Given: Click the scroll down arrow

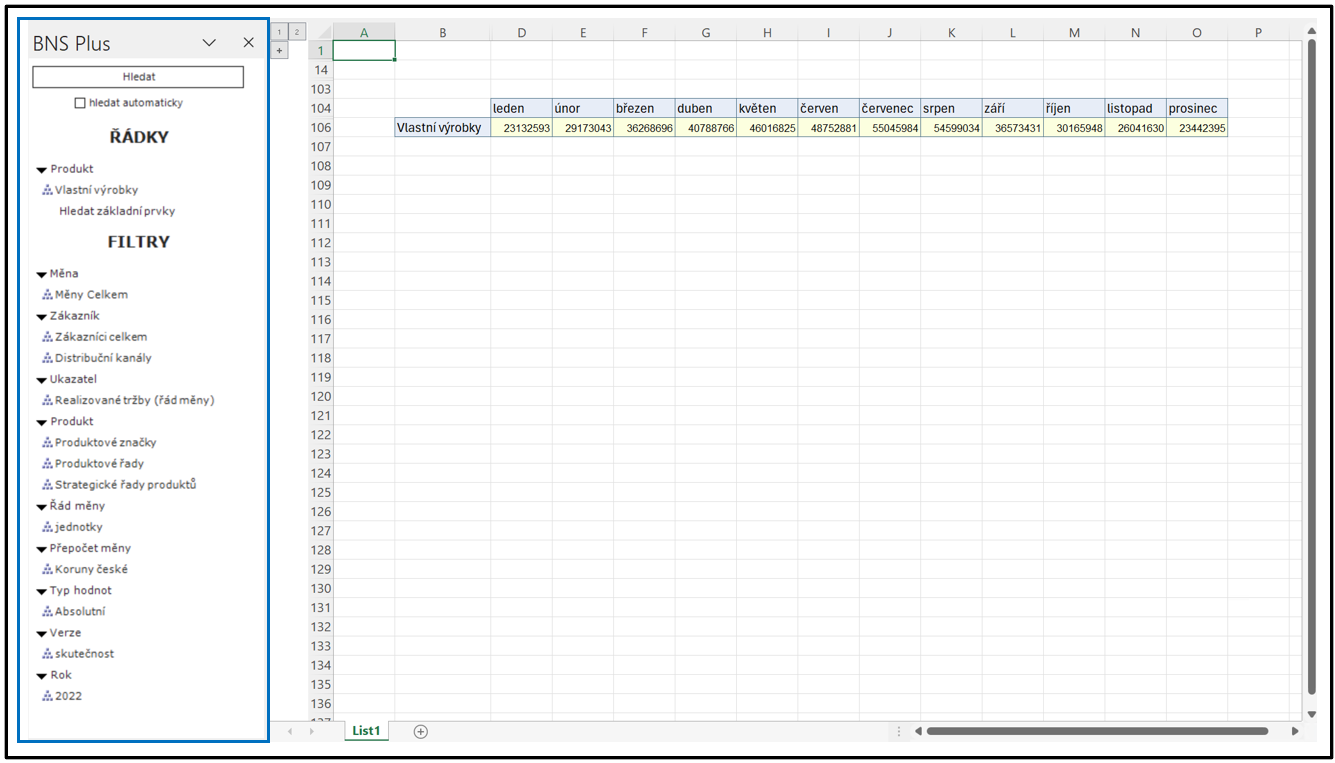Looking at the screenshot, I should click(1312, 713).
